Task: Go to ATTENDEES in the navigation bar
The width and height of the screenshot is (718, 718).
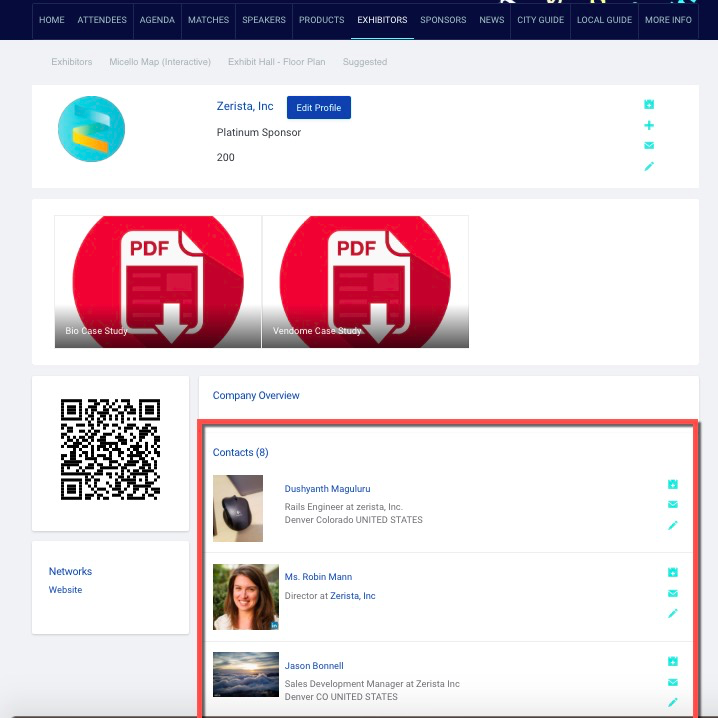Action: tap(102, 20)
